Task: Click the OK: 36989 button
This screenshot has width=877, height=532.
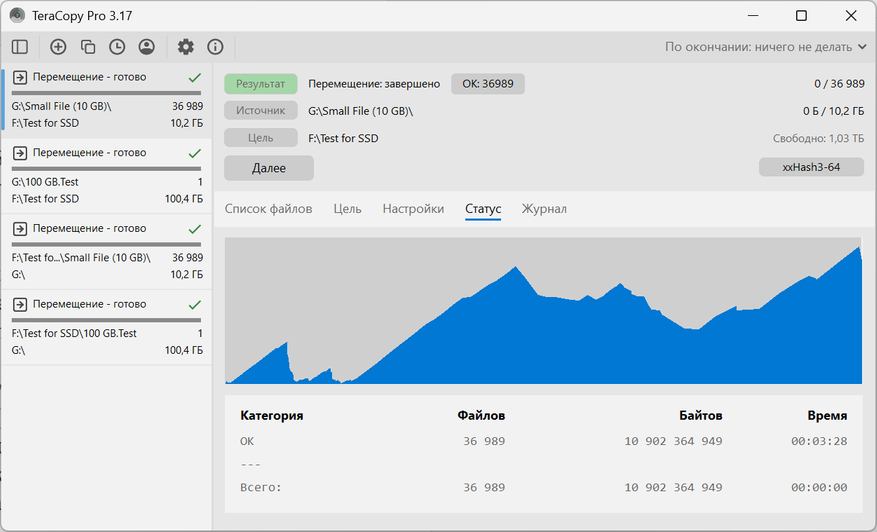Action: [488, 84]
